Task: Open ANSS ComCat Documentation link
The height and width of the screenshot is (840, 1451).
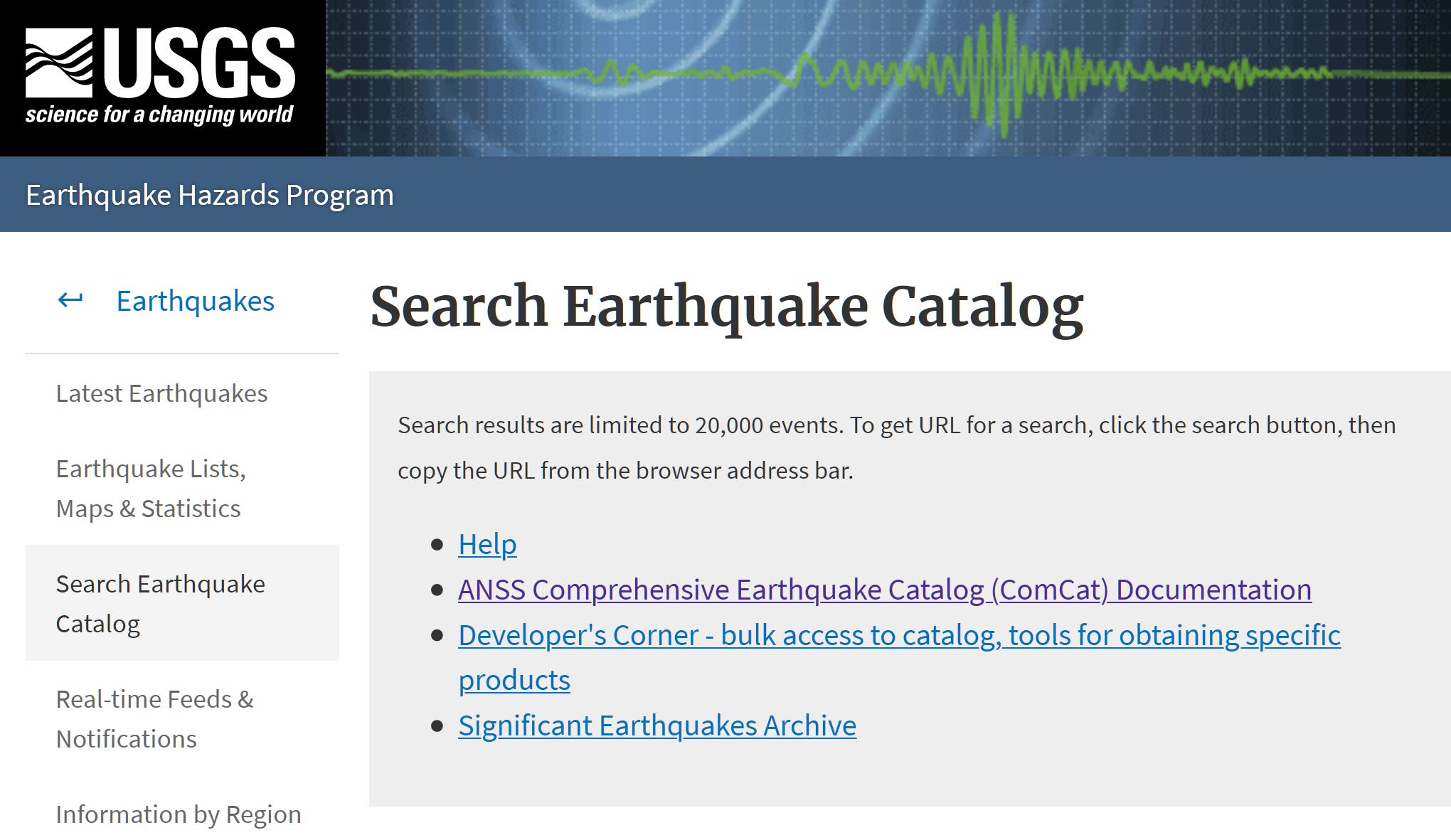Action: (x=884, y=590)
